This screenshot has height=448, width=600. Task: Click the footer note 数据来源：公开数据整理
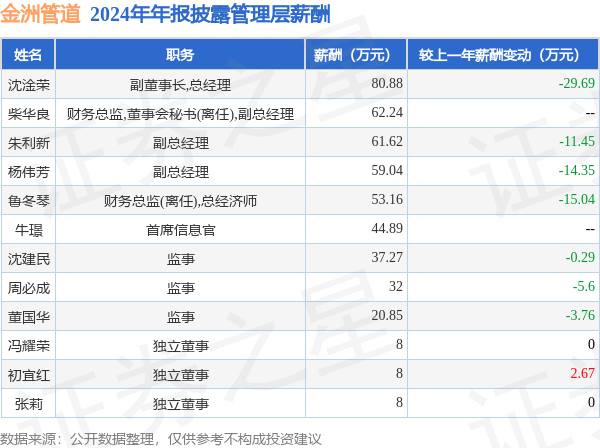tap(77, 439)
